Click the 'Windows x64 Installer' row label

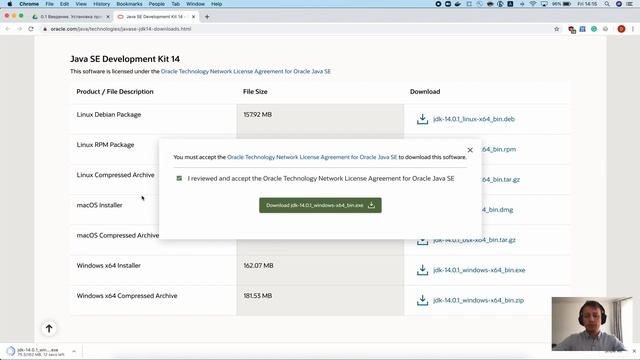coord(109,266)
